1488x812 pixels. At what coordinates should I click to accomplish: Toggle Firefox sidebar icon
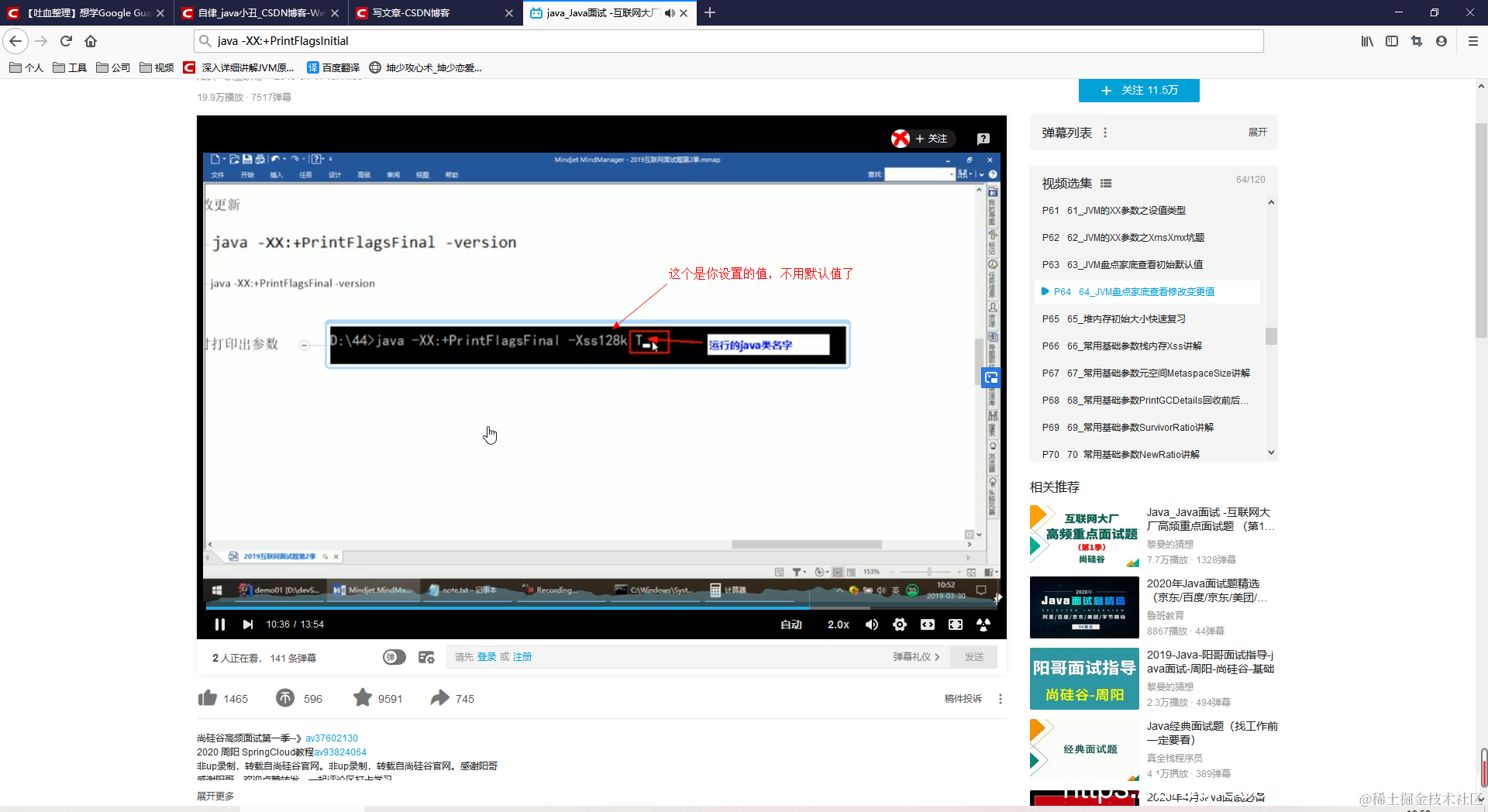1392,41
